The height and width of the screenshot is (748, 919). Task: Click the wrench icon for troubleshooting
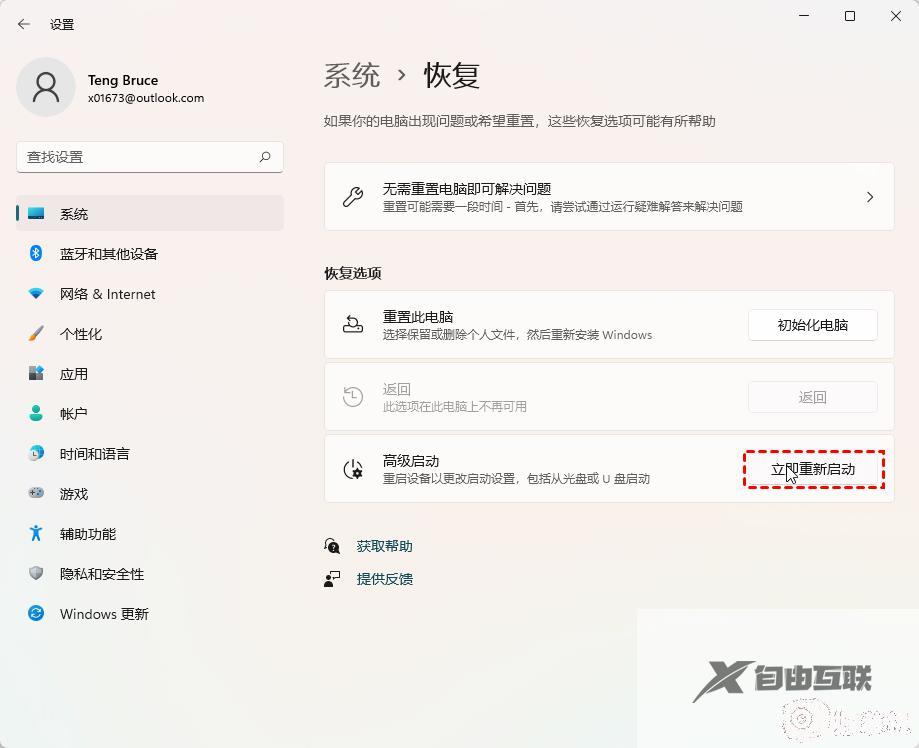coord(352,196)
